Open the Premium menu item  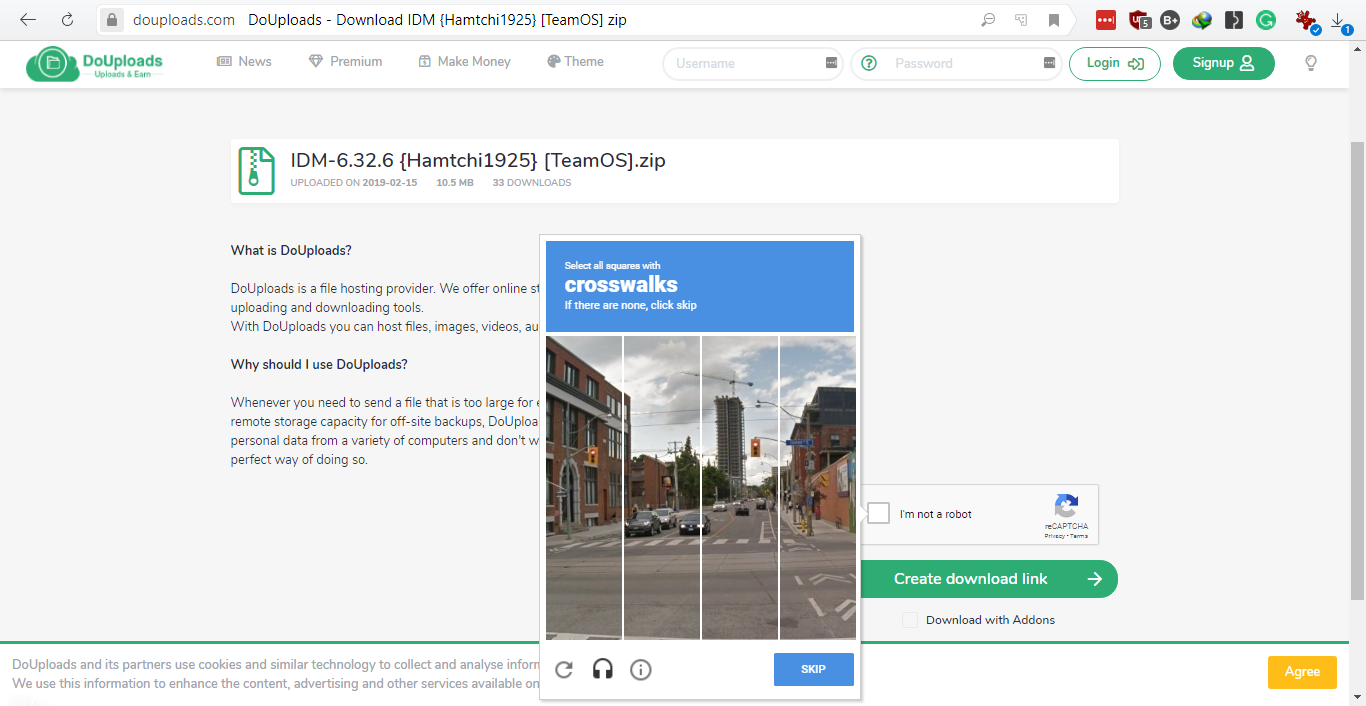(345, 62)
